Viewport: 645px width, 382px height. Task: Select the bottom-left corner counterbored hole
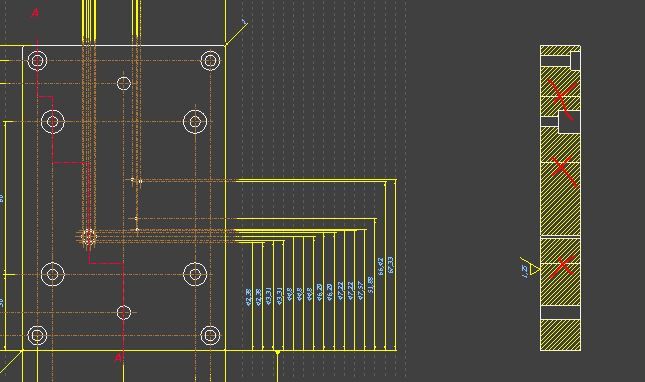point(37,335)
